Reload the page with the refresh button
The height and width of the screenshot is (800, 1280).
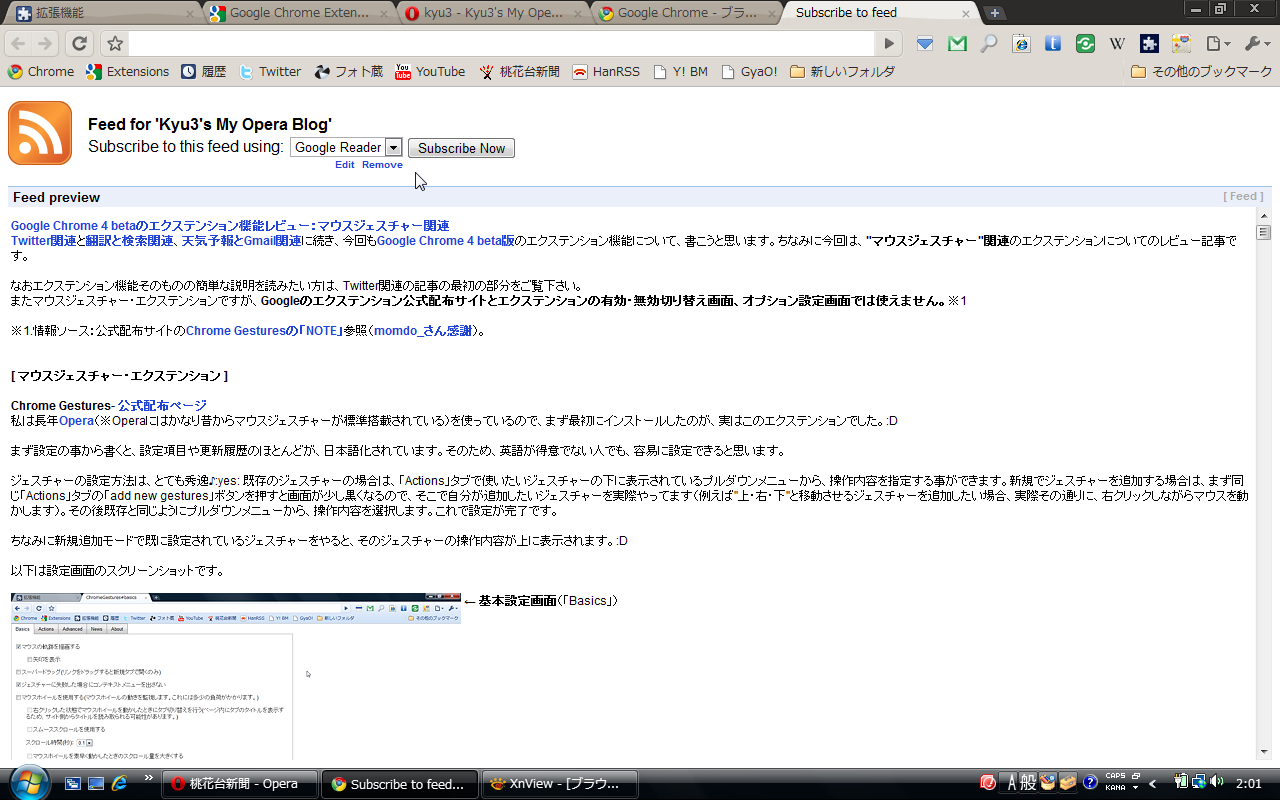[x=80, y=44]
